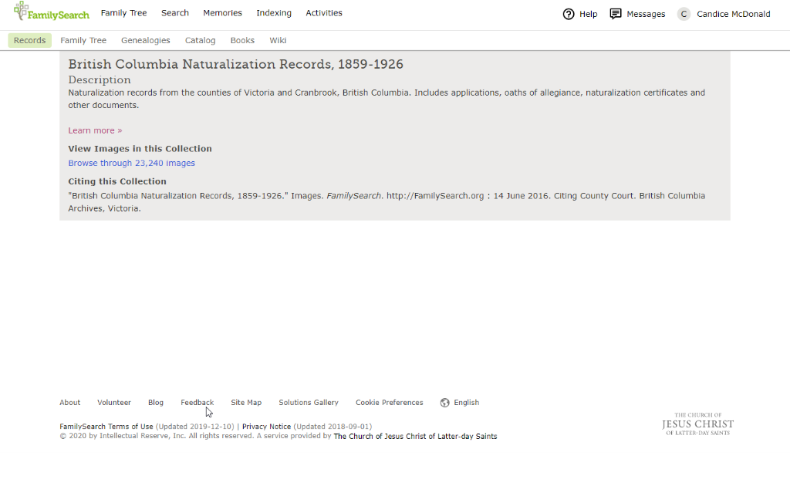Open the Memories menu
The width and height of the screenshot is (790, 491).
click(x=222, y=13)
